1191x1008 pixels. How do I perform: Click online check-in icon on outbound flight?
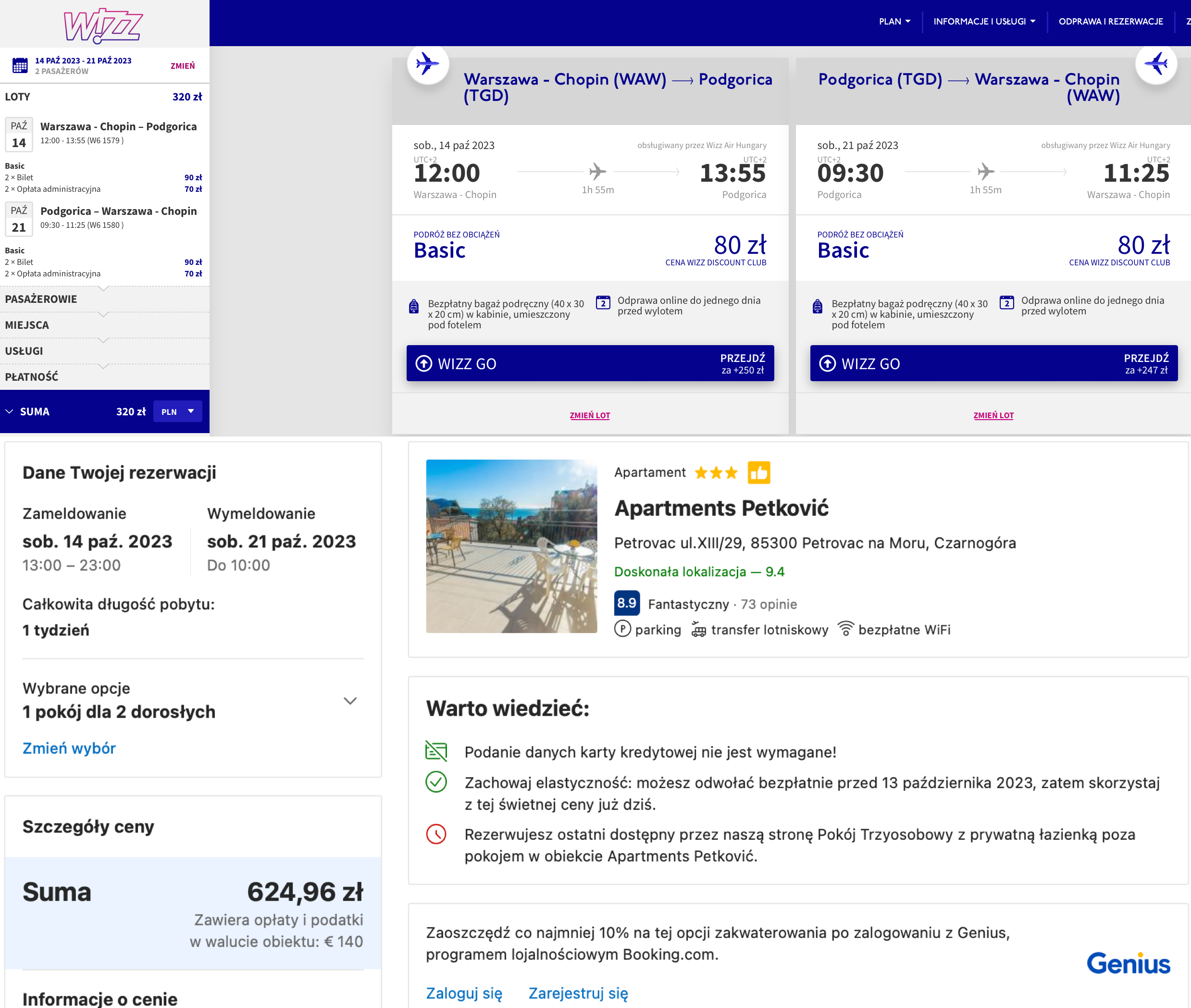(603, 302)
